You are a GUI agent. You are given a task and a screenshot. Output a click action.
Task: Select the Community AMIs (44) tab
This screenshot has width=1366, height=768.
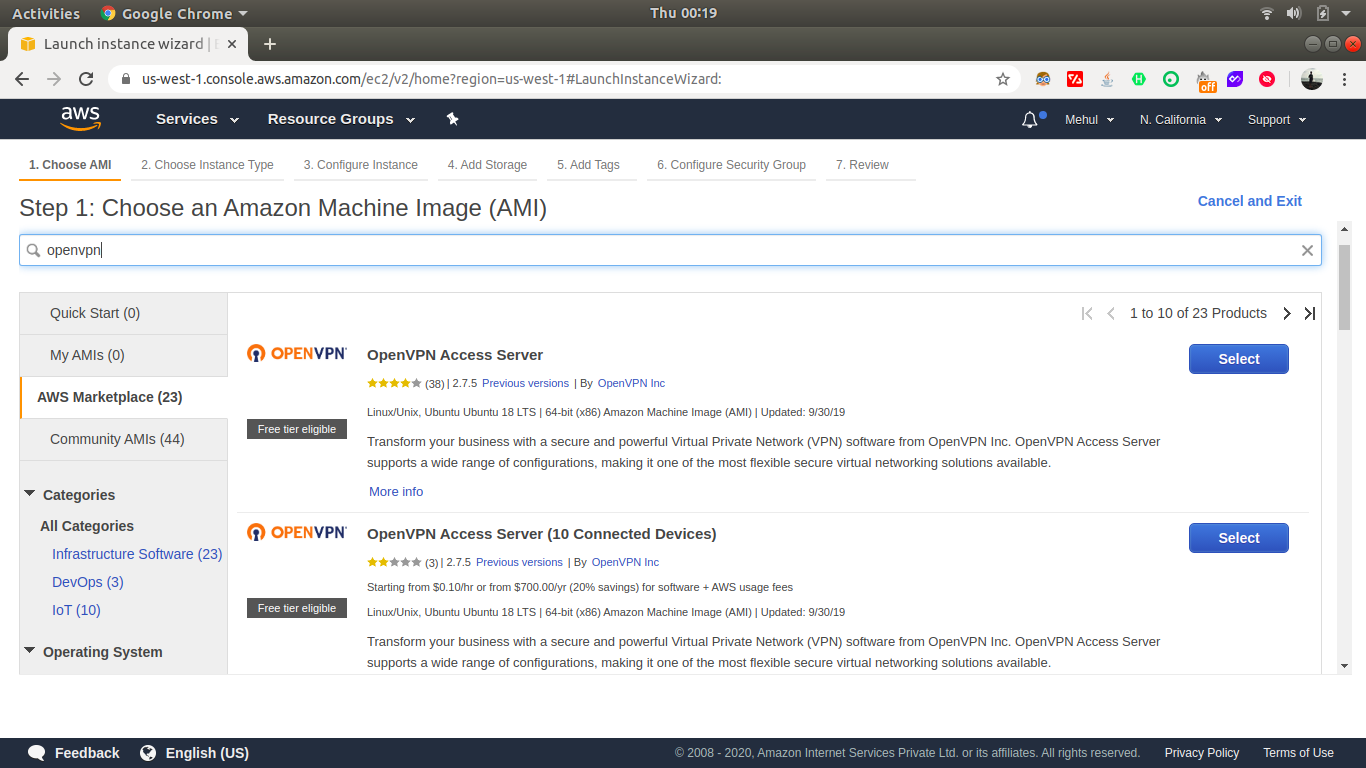(124, 439)
